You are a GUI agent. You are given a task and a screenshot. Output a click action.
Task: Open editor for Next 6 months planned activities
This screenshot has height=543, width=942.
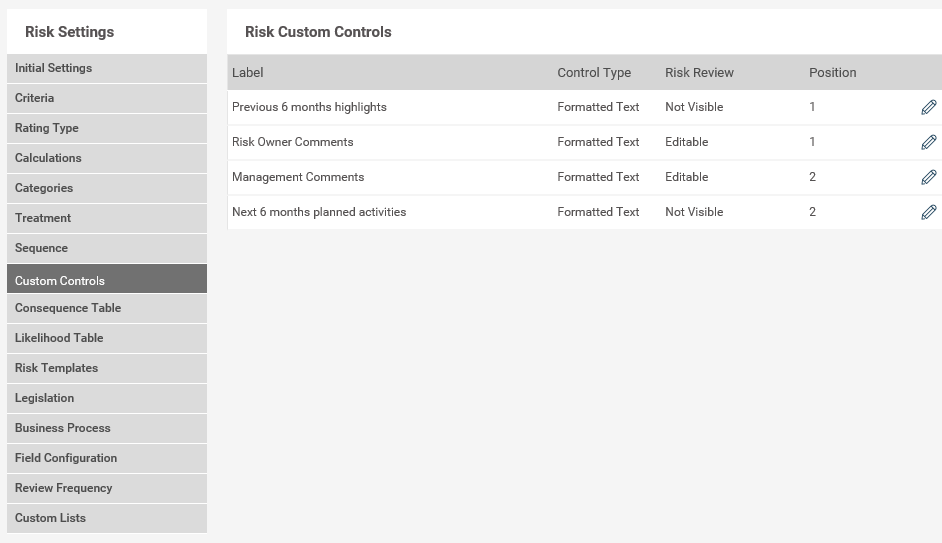coord(928,212)
